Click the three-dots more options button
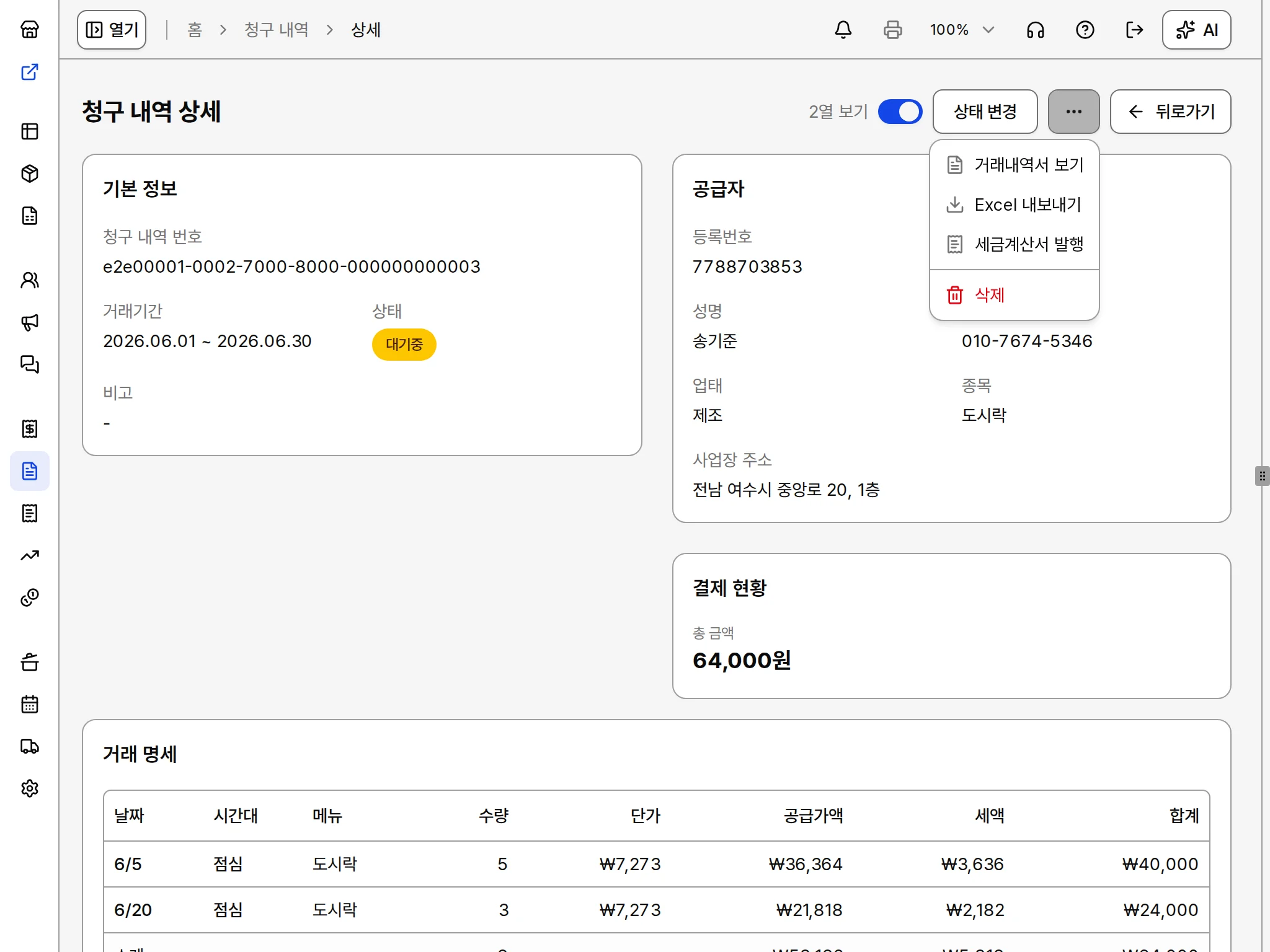The height and width of the screenshot is (952, 1270). tap(1074, 112)
